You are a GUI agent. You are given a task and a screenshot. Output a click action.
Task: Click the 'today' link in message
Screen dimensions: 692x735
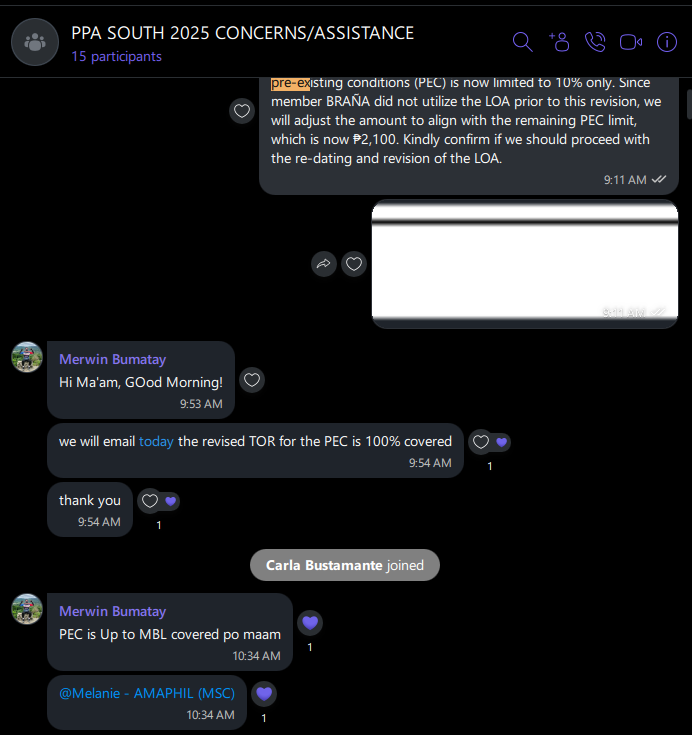[x=156, y=442]
